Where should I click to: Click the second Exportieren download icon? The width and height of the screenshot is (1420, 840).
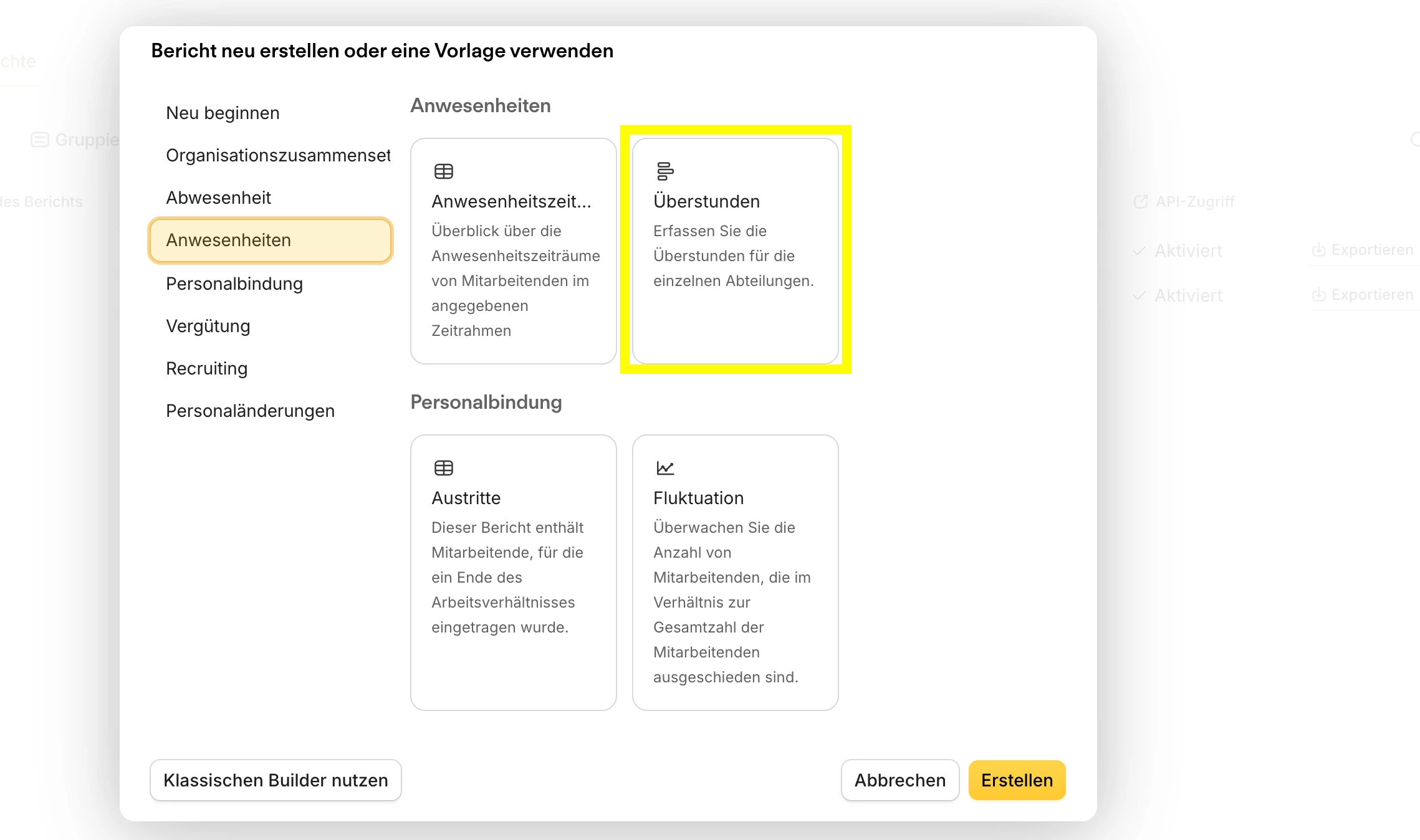(x=1318, y=295)
